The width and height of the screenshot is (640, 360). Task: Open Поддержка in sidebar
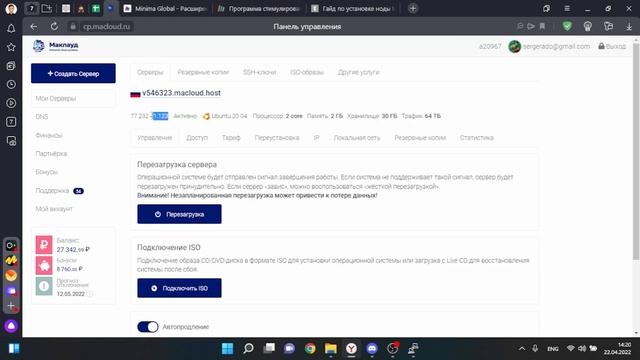[x=52, y=191]
